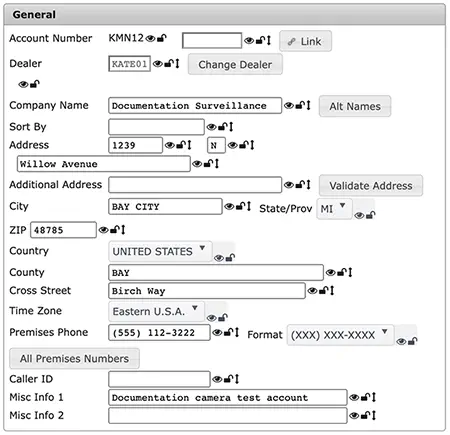Click the ZIP field containing 48785
The image size is (450, 435).
point(63,230)
